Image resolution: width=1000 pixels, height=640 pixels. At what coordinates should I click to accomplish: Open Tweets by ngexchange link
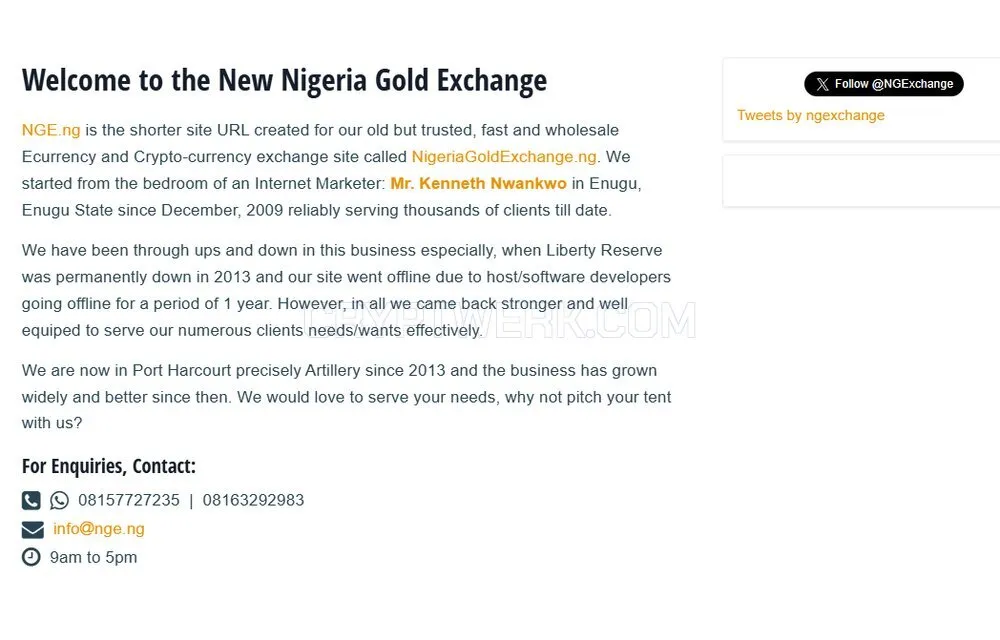tap(811, 115)
